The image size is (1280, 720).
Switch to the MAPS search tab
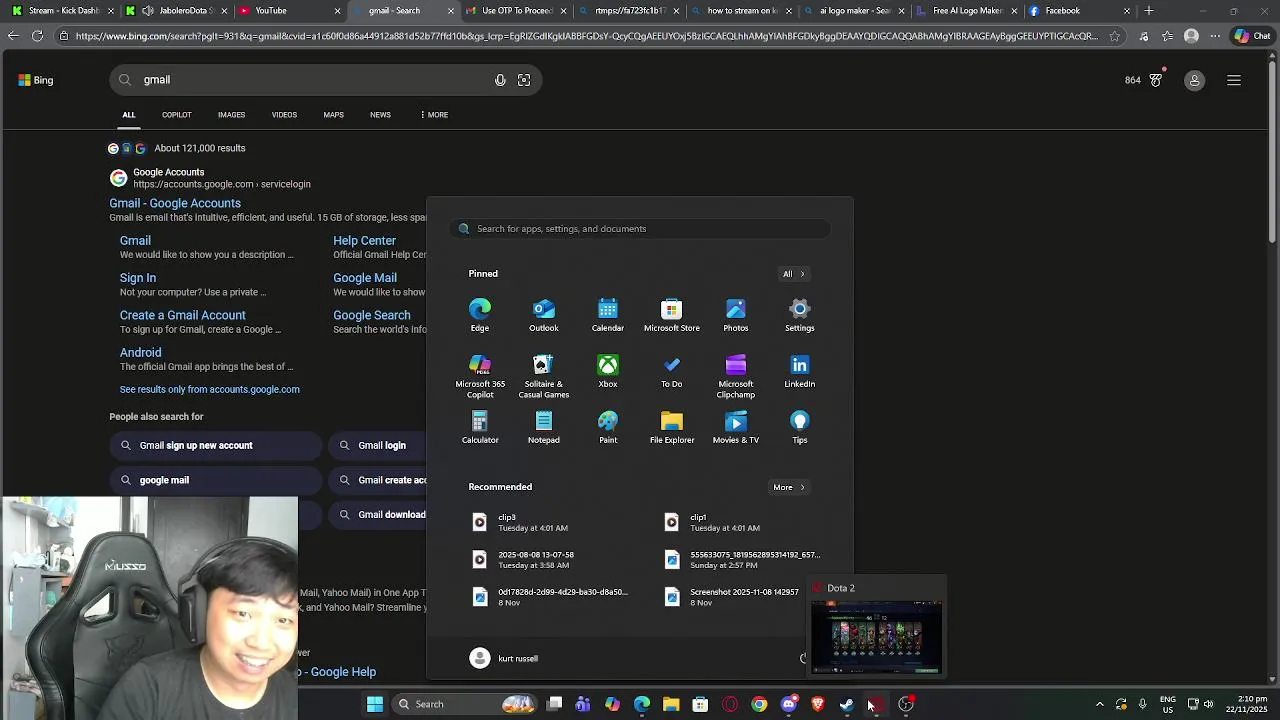(x=333, y=115)
